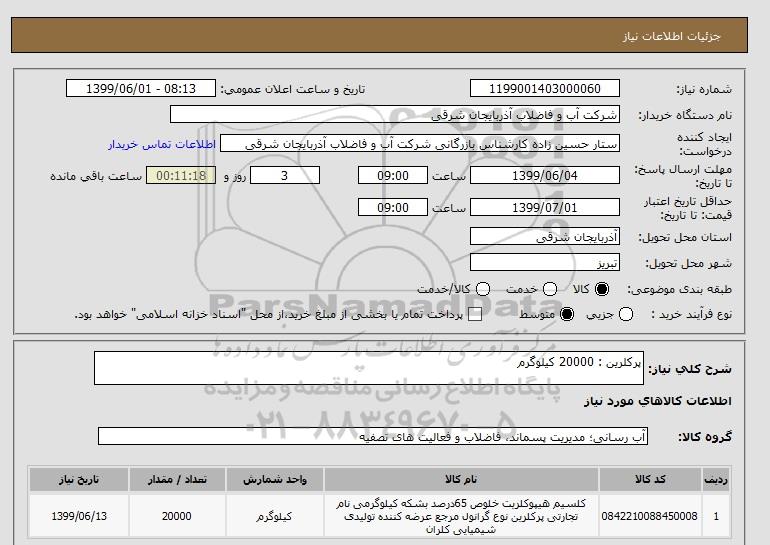Click the تاریخ نیاز column header
This screenshot has width=770, height=545.
pos(79,480)
